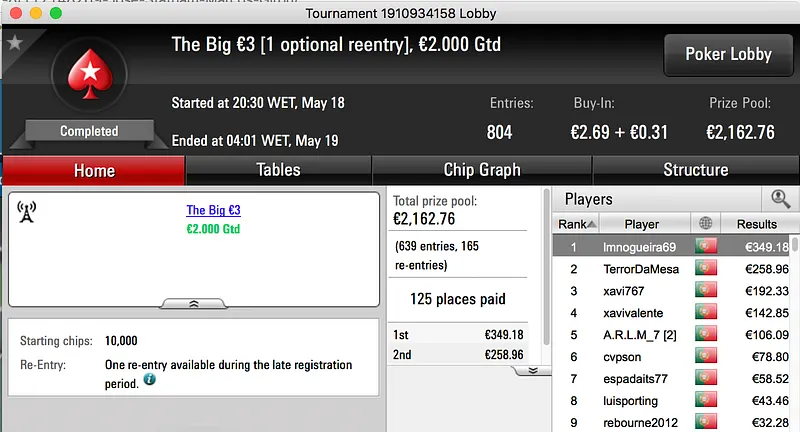Open the Chip Graph tab

pyautogui.click(x=482, y=170)
